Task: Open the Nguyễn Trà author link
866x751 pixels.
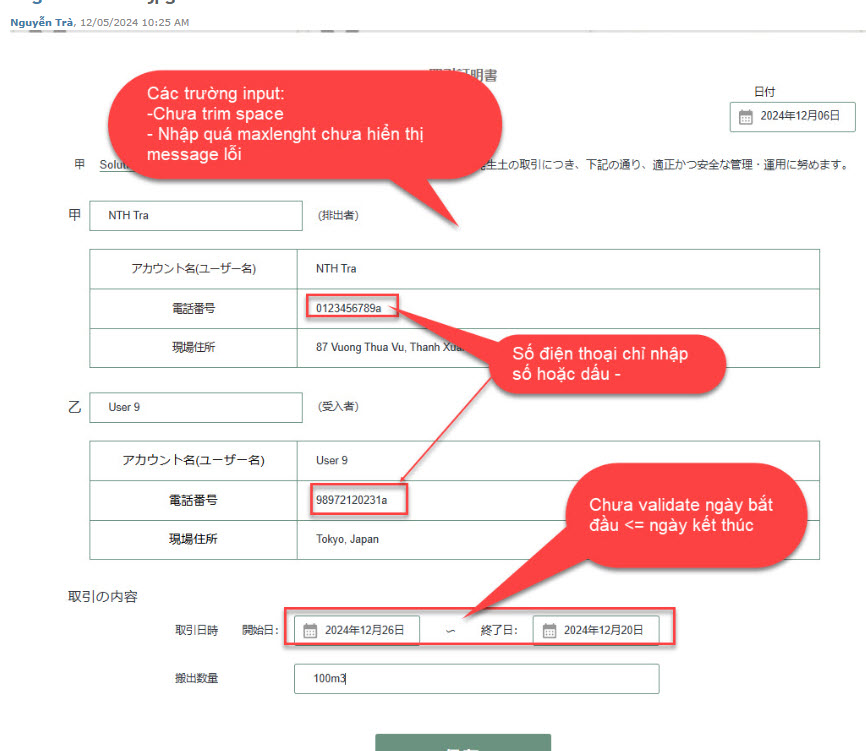Action: [41, 21]
